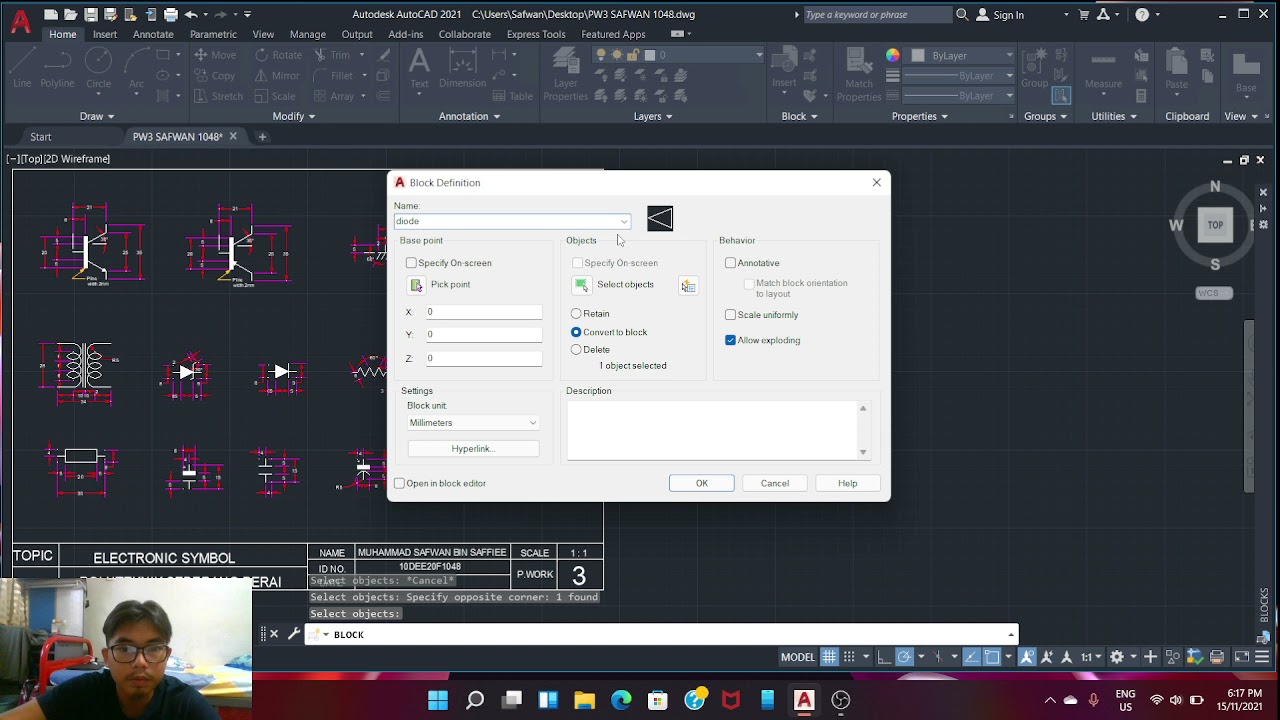
Task: Select the Delete radio option
Action: click(x=576, y=350)
